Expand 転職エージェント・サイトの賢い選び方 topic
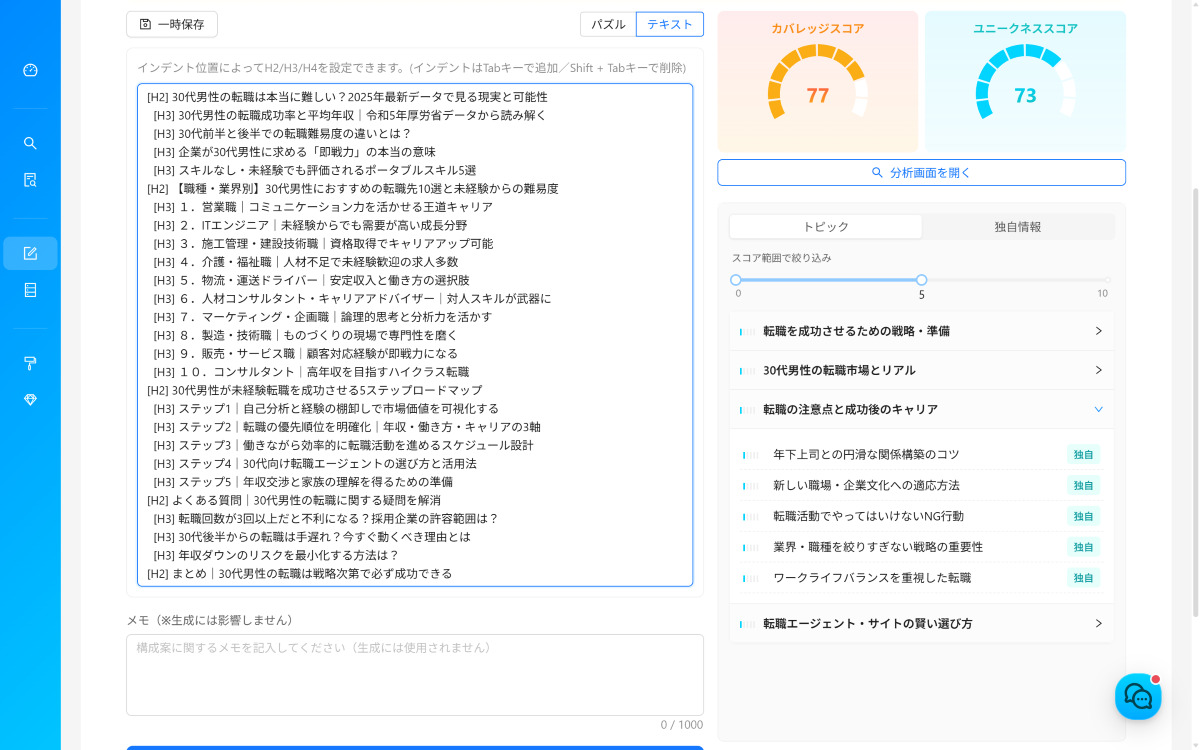This screenshot has width=1200, height=750. tap(921, 622)
